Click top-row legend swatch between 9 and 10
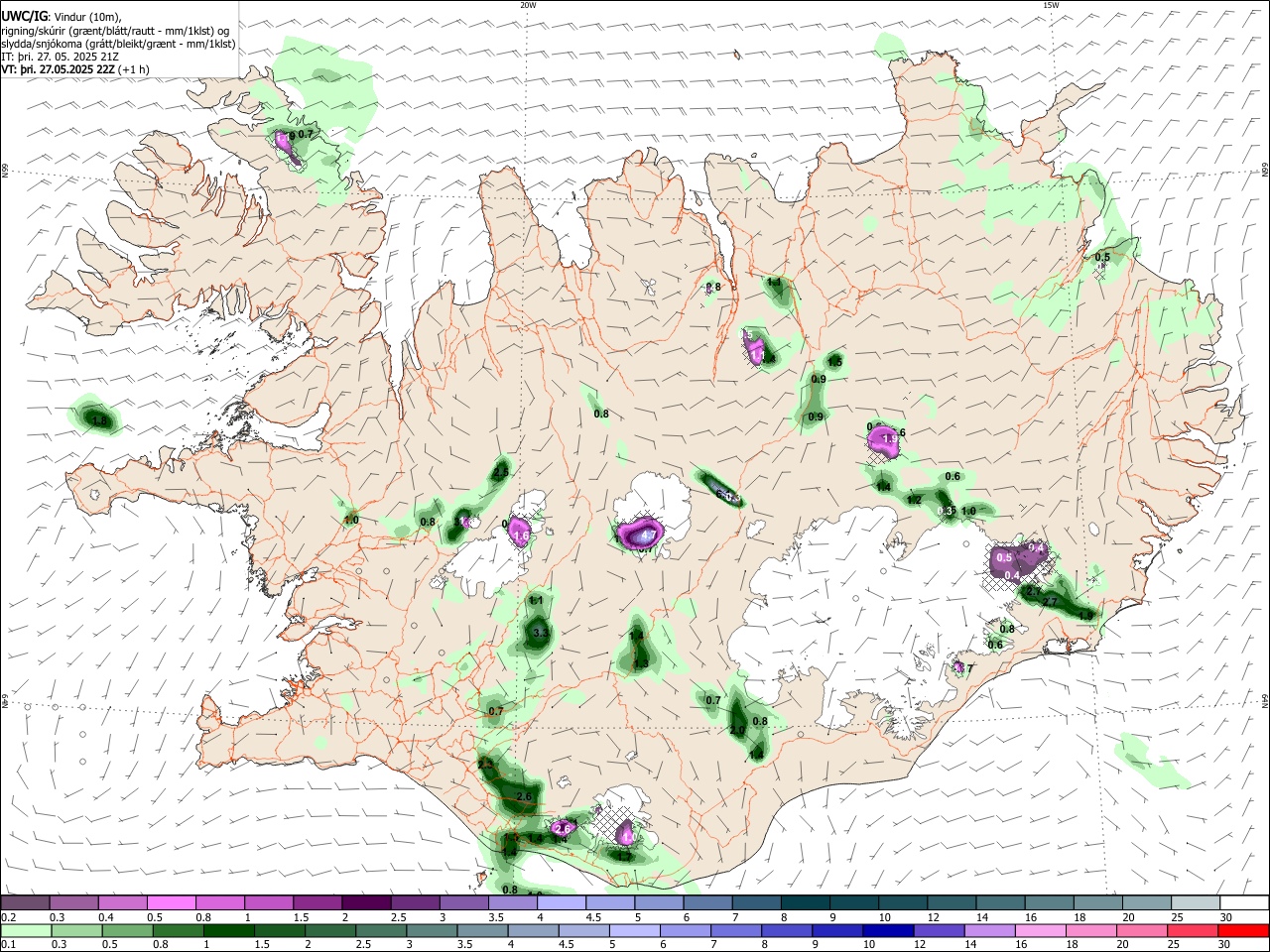1270x952 pixels. click(x=853, y=903)
